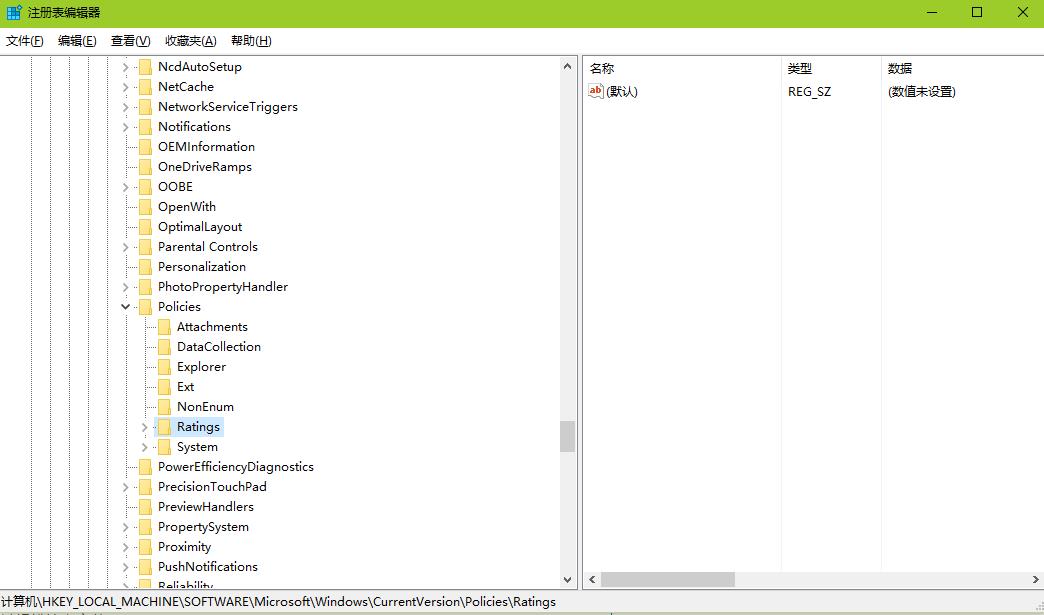Click the 名称 column header
This screenshot has width=1044, height=615.
click(602, 68)
